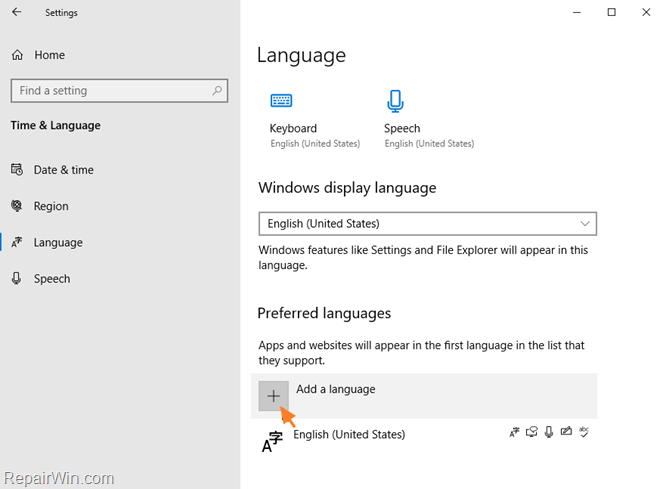Click the Time & Language heading
Image resolution: width=660 pixels, height=489 pixels.
[x=56, y=125]
